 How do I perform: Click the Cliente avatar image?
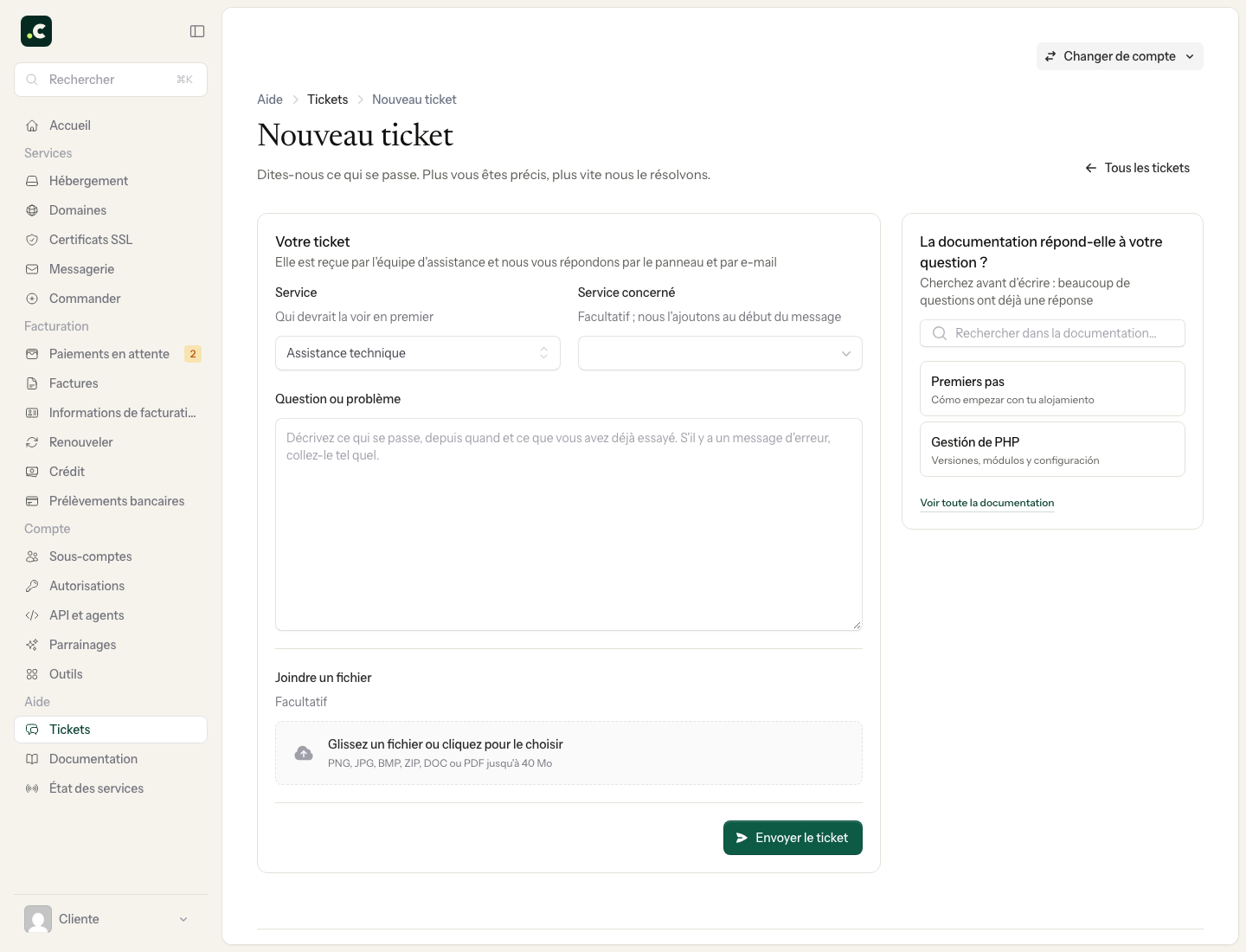[x=38, y=919]
